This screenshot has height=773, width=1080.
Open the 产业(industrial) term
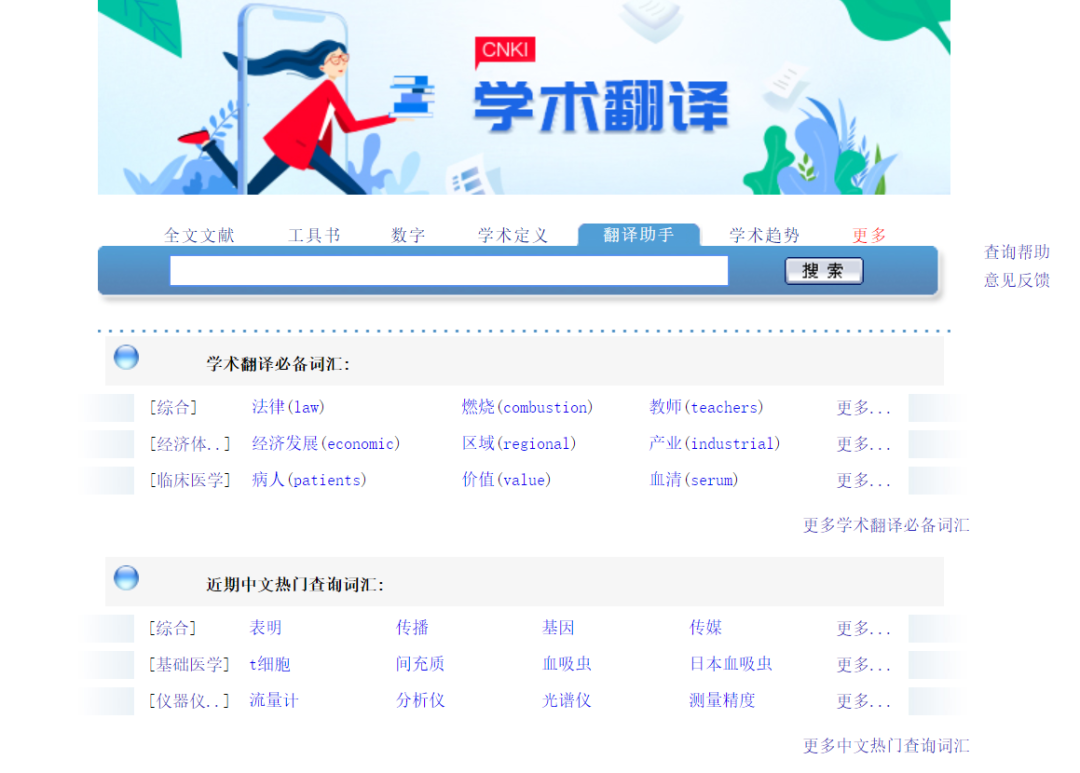(714, 444)
